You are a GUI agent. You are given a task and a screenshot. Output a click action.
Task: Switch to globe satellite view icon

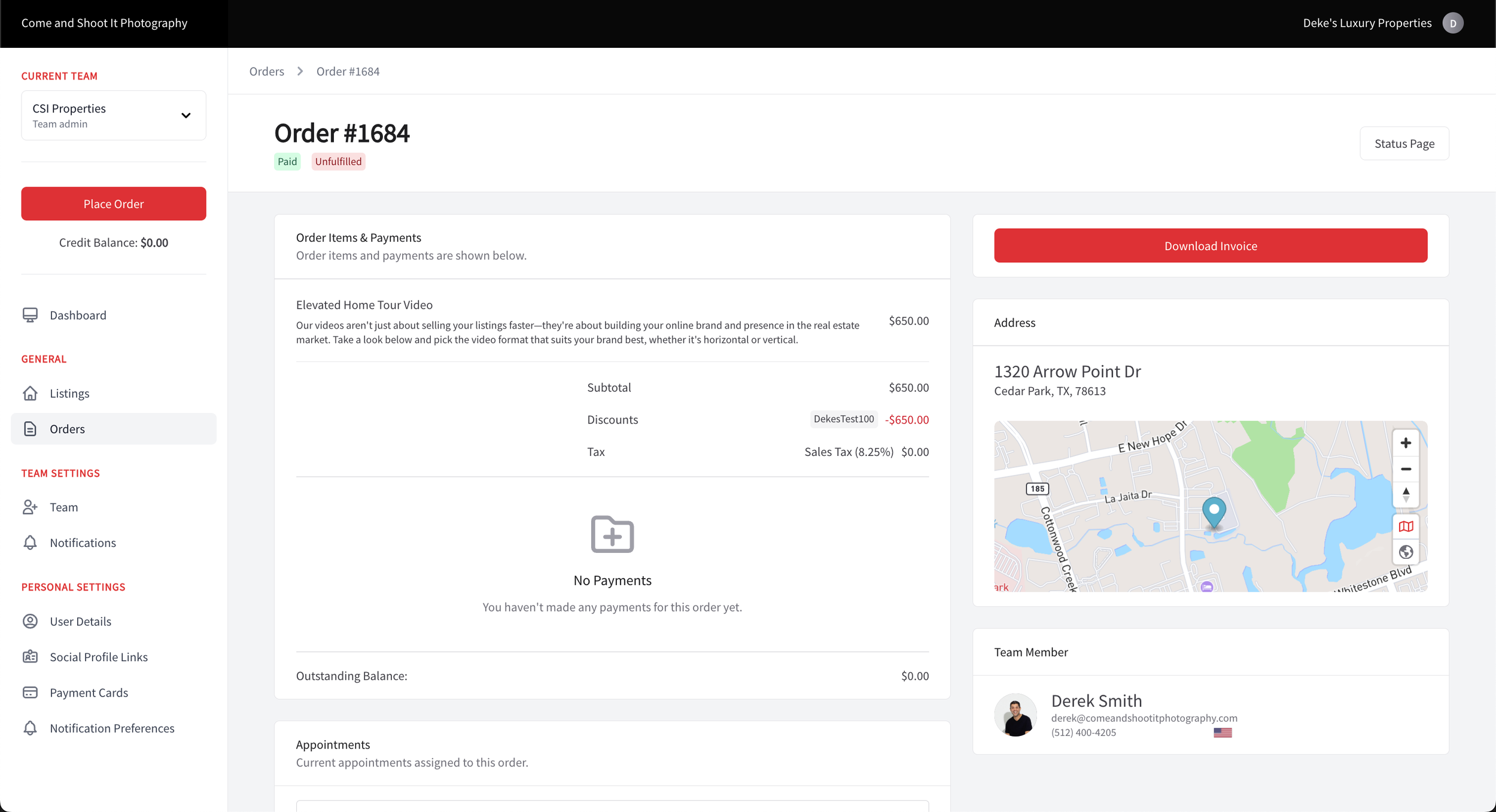[x=1405, y=552]
